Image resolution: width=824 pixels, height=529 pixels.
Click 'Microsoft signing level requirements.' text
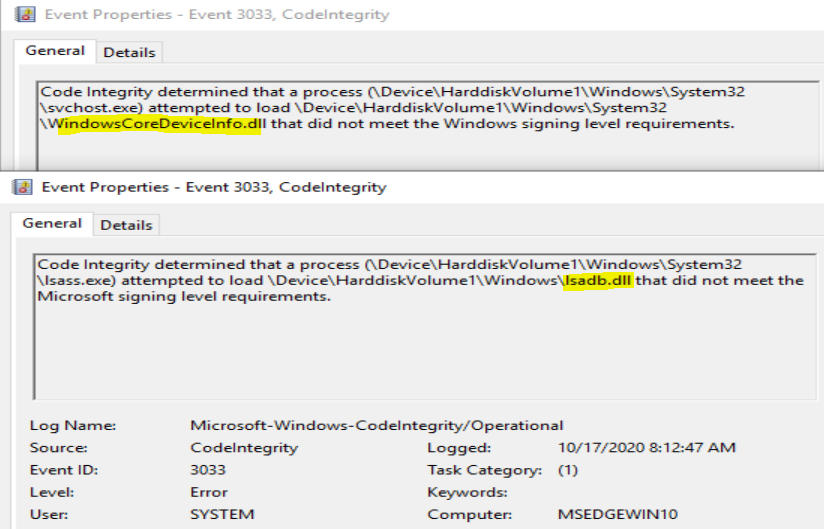tap(184, 297)
